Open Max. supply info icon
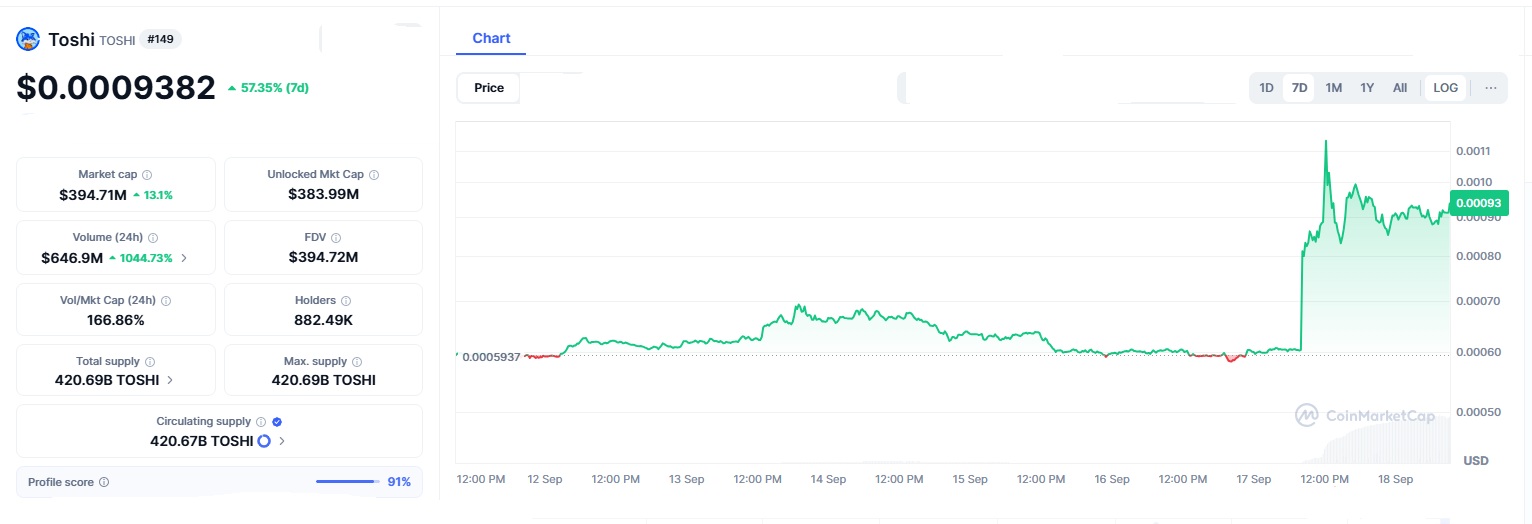Screen dimensions: 1532x524 click(x=357, y=361)
